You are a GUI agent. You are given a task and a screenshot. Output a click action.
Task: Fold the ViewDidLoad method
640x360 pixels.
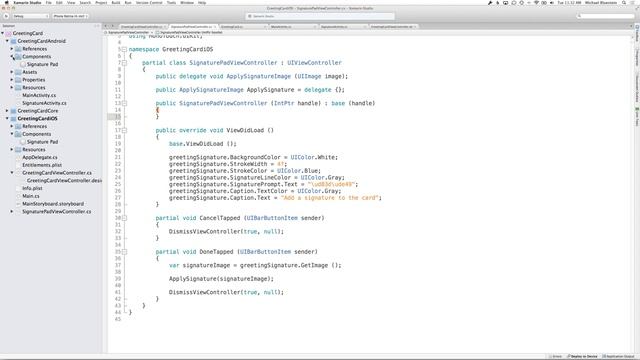pos(124,130)
